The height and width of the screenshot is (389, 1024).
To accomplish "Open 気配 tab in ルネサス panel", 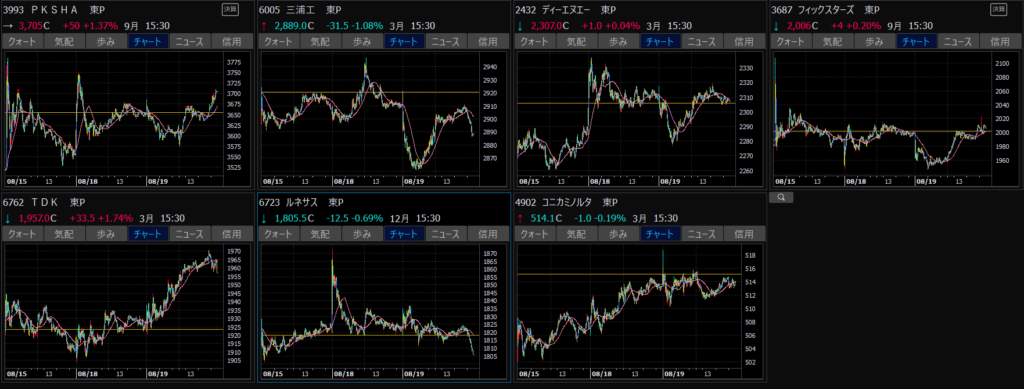I will (321, 234).
